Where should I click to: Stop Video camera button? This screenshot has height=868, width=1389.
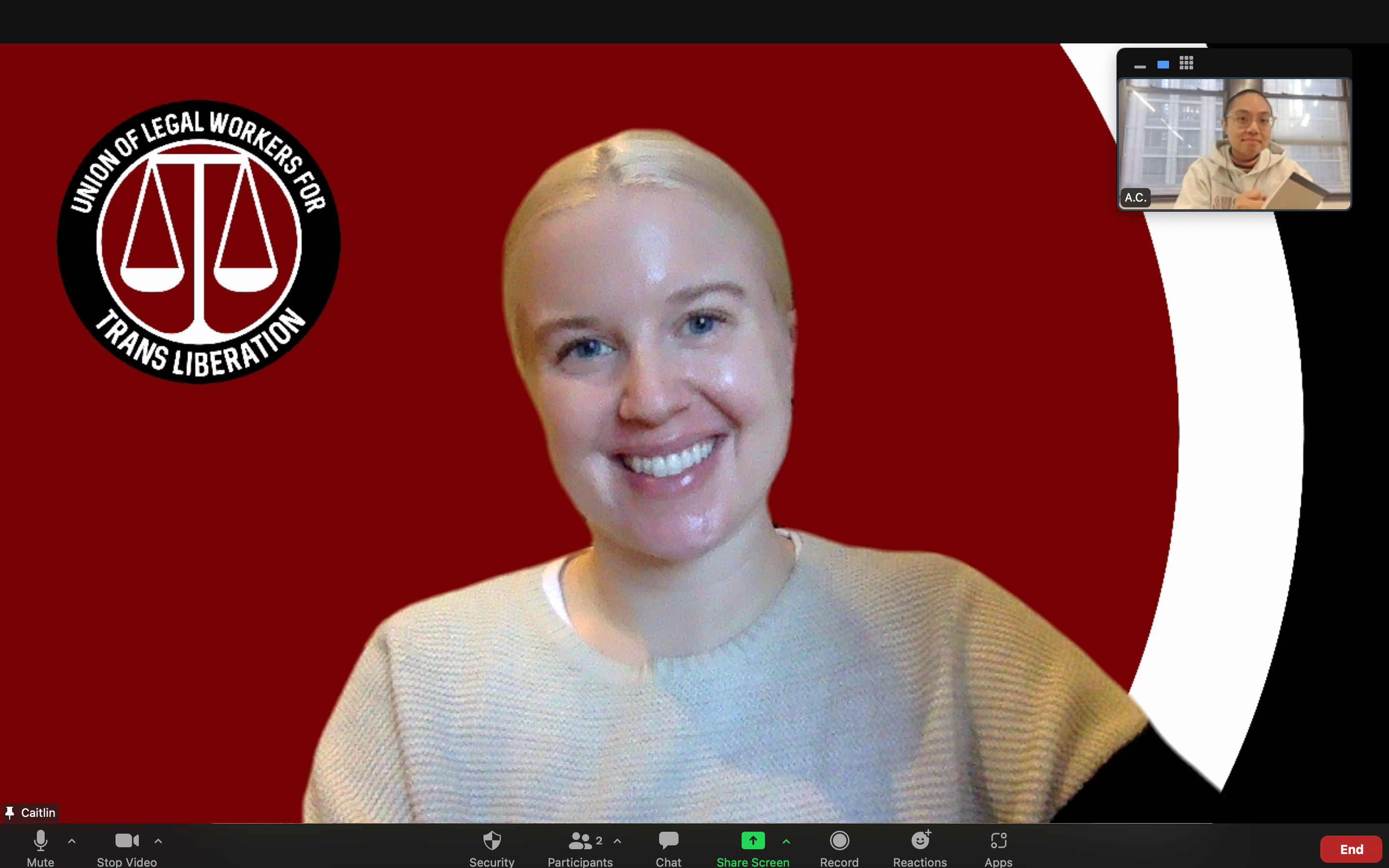point(127,848)
